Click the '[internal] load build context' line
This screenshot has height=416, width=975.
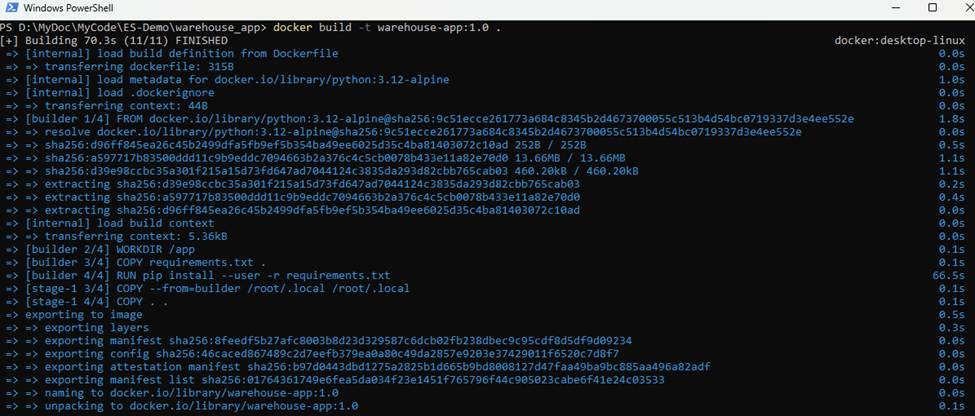point(110,223)
